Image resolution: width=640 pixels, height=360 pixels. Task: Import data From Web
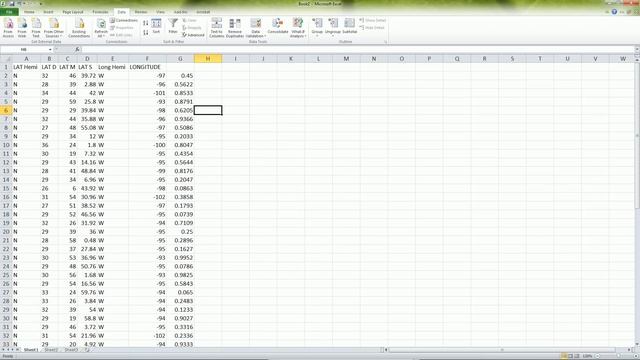[x=22, y=28]
